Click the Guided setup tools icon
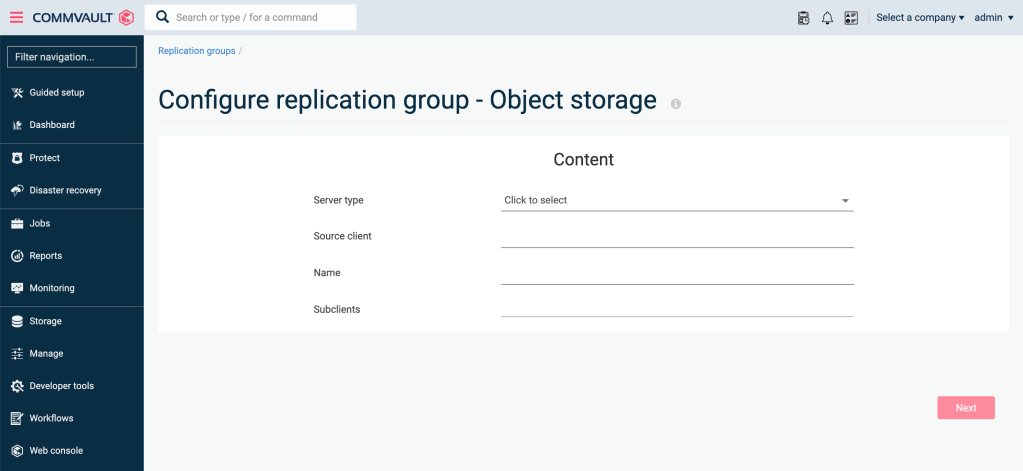Viewport: 1023px width, 471px height. [x=18, y=93]
